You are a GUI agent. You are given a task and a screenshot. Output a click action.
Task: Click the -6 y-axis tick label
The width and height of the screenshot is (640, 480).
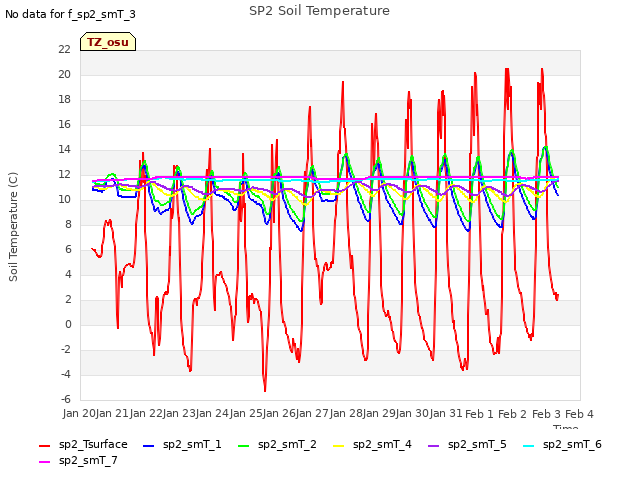pyautogui.click(x=66, y=399)
